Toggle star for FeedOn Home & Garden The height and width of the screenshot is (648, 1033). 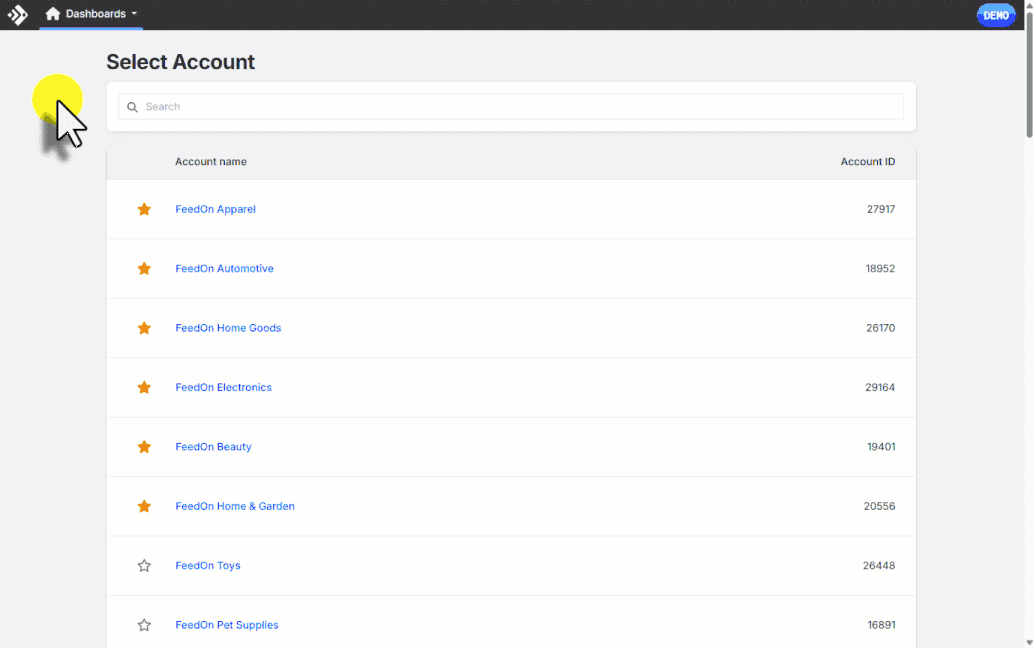click(144, 506)
